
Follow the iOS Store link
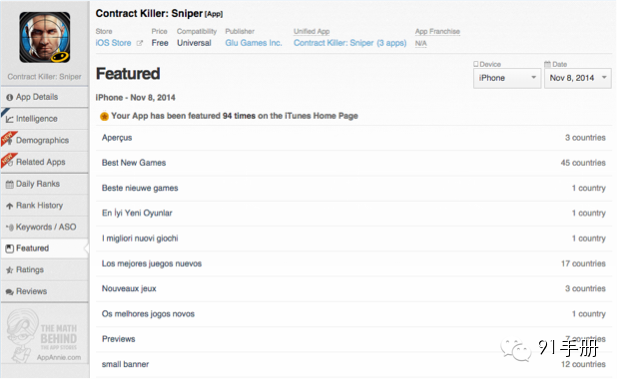(113, 43)
